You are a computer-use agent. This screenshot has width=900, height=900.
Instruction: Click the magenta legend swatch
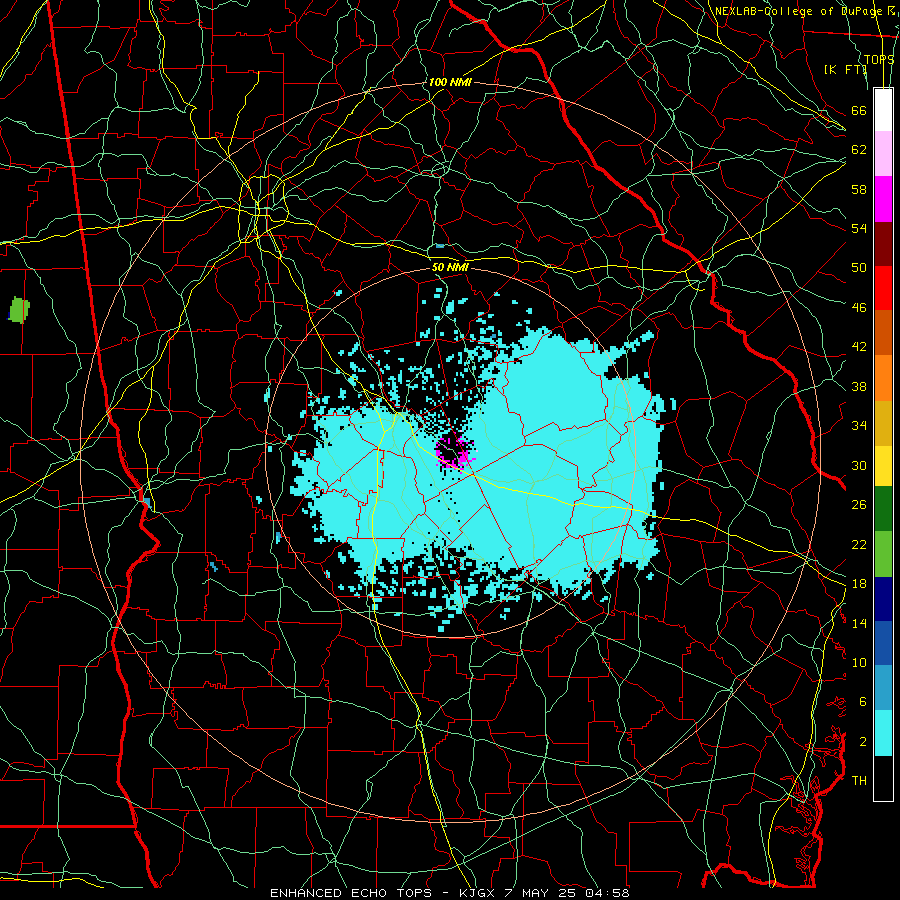883,199
